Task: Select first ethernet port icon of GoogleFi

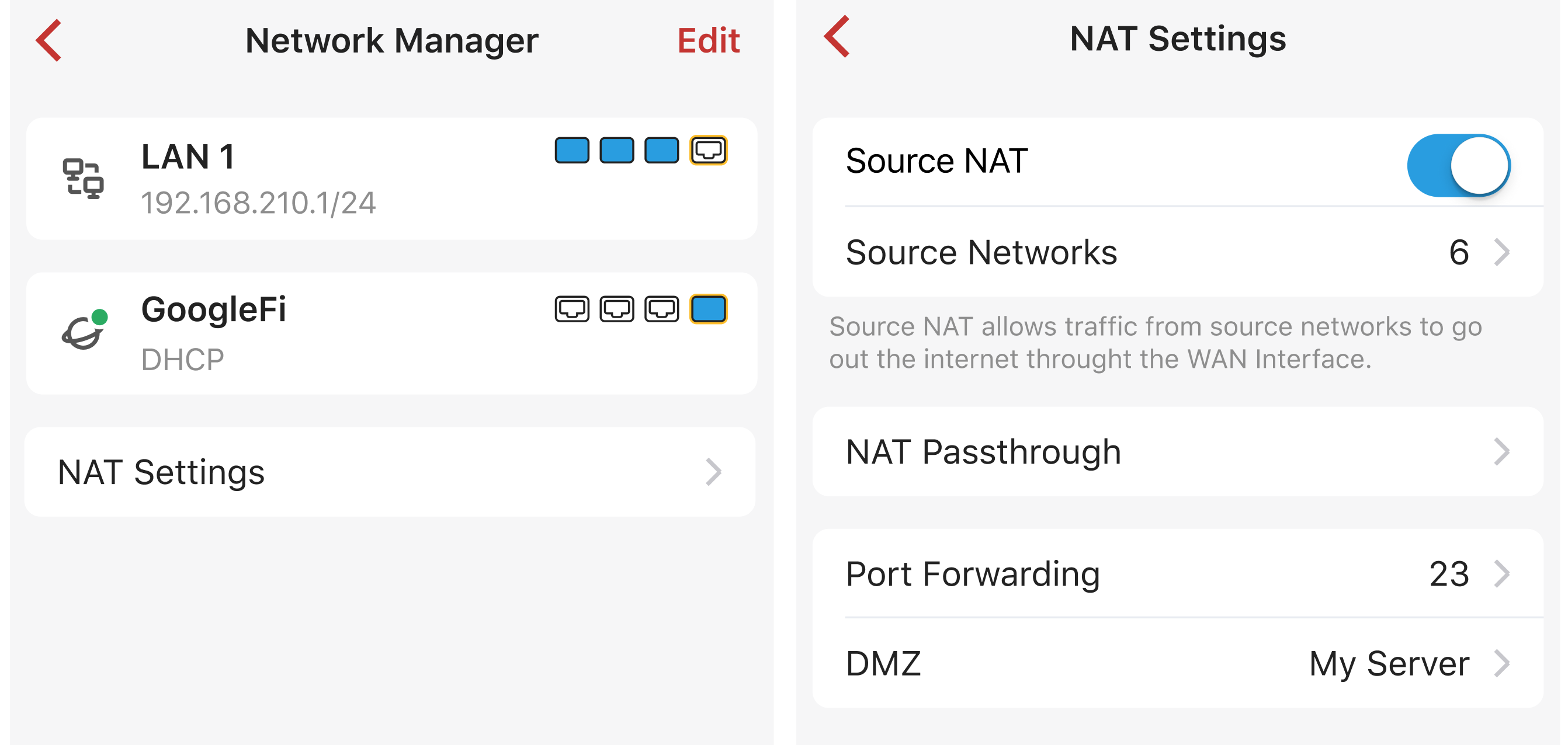Action: tap(571, 309)
